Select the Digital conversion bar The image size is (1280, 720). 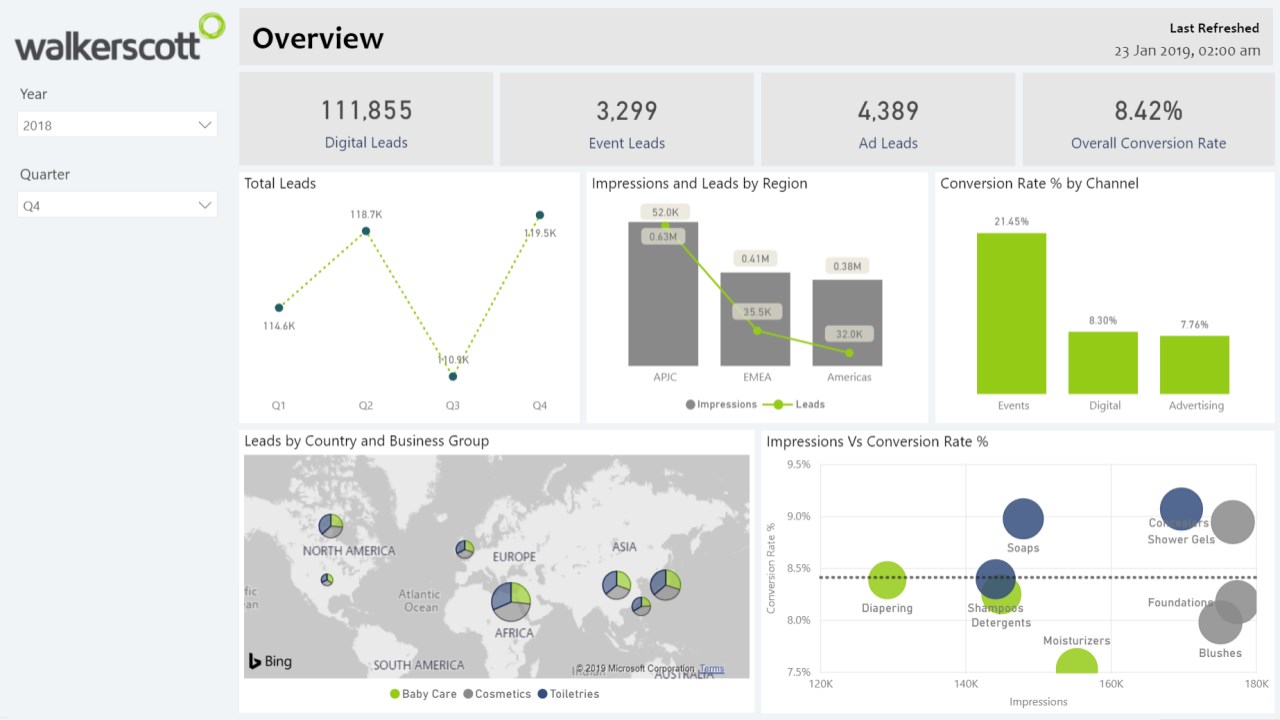(x=1103, y=362)
